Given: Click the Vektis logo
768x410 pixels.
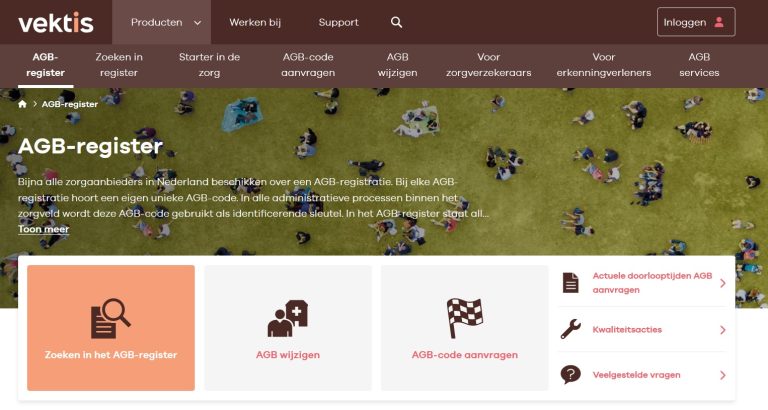Looking at the screenshot, I should tap(56, 23).
